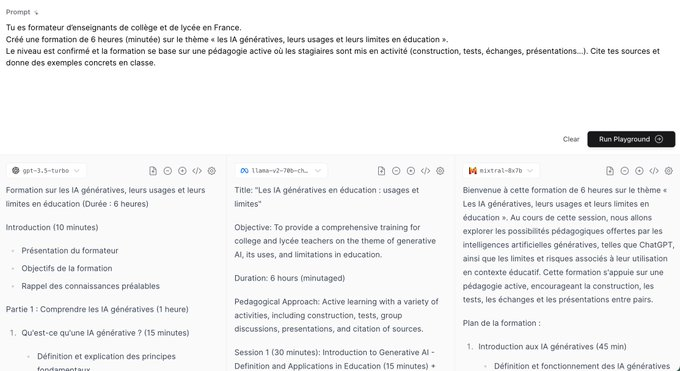The image size is (680, 371).
Task: Open the llama-v2-70b model dropdown
Action: click(281, 171)
